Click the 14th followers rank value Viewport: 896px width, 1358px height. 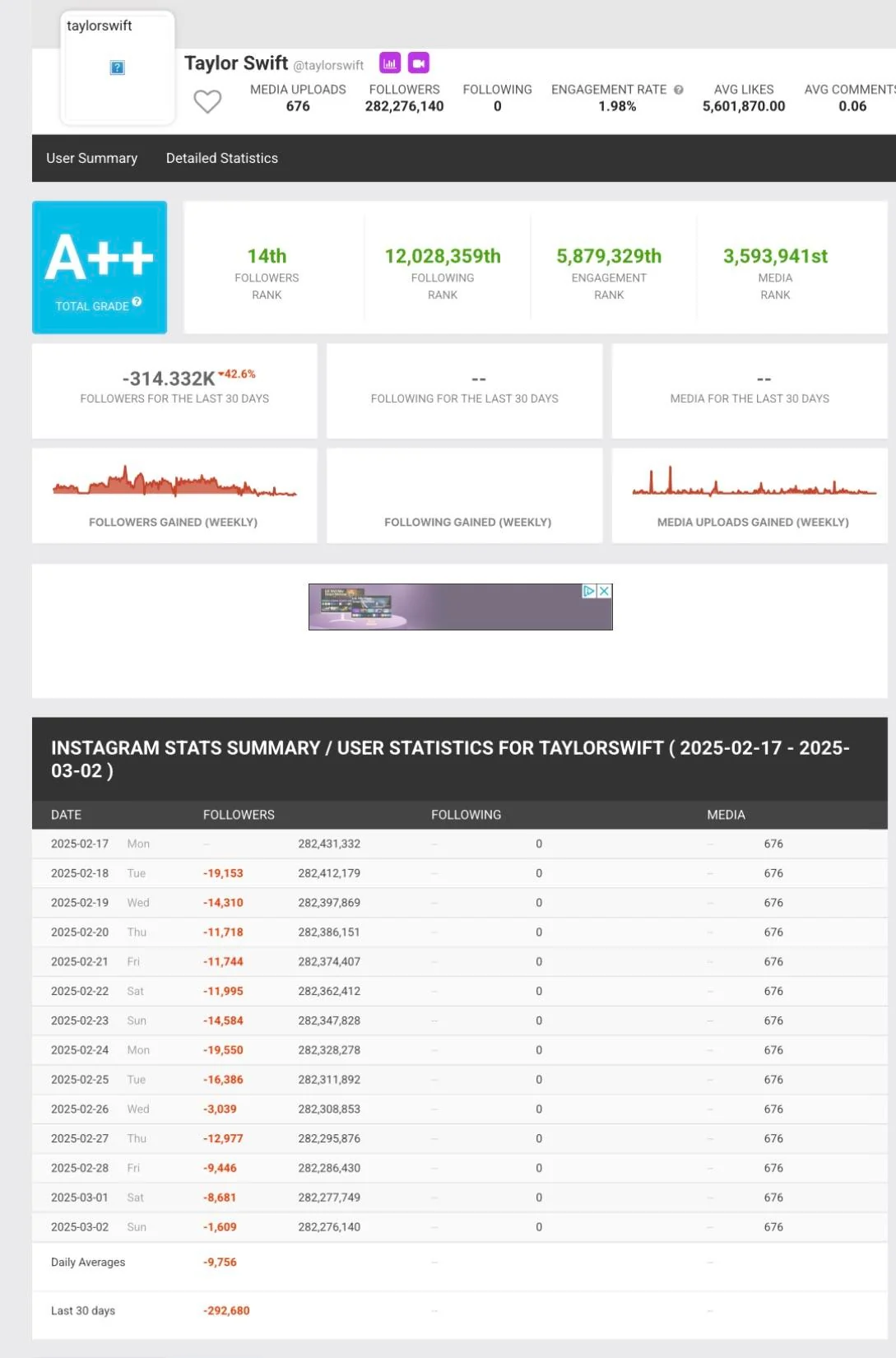tap(267, 256)
